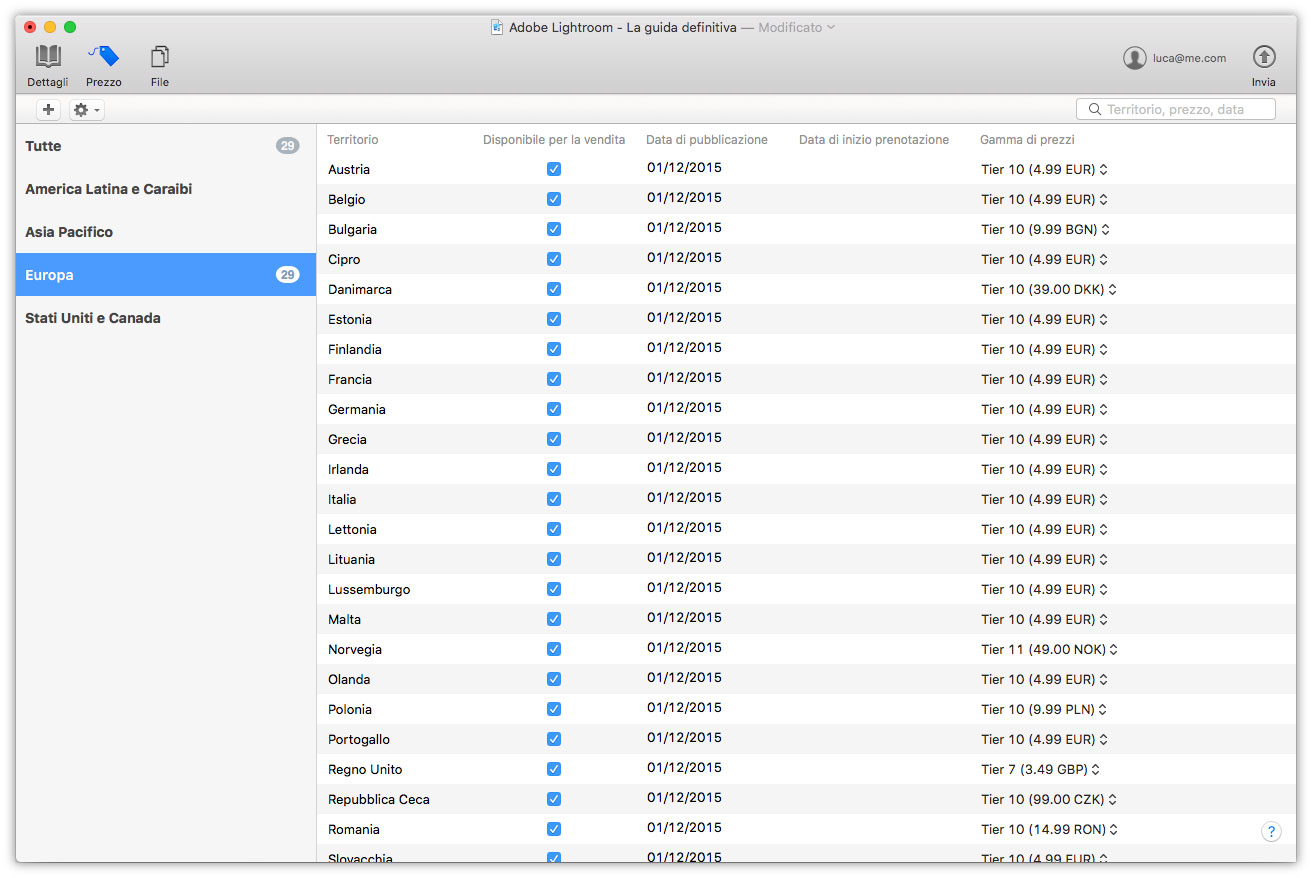This screenshot has width=1312, height=878.
Task: Open the Dettagli book icon
Action: click(x=48, y=56)
